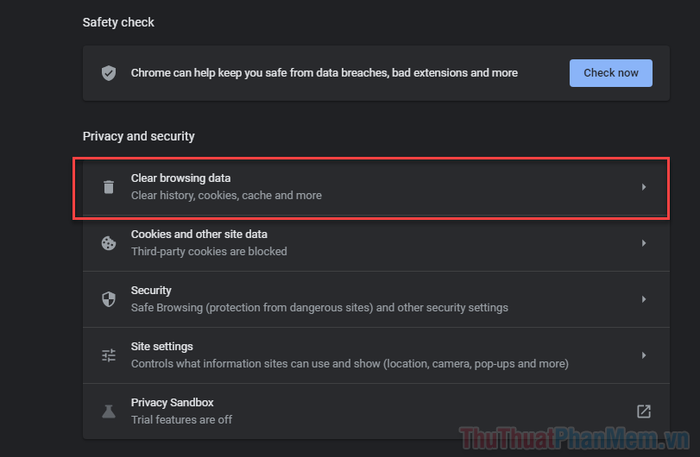Click 'Trial features are off' subtitle

click(181, 420)
